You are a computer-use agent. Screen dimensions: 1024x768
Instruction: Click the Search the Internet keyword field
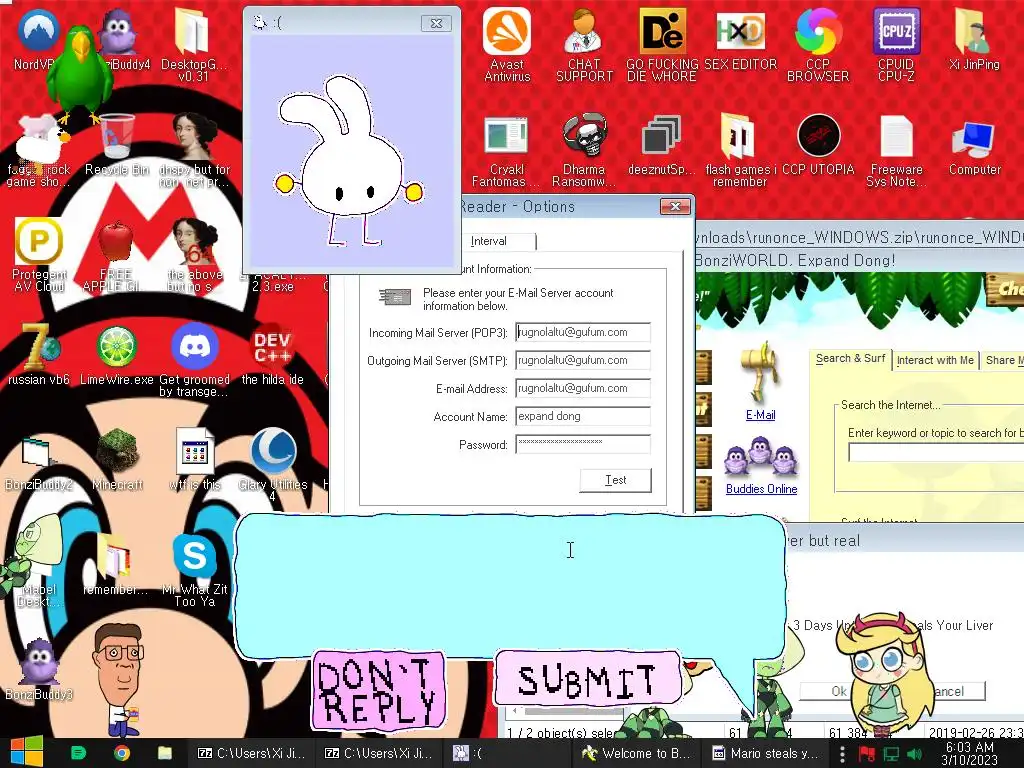[936, 452]
